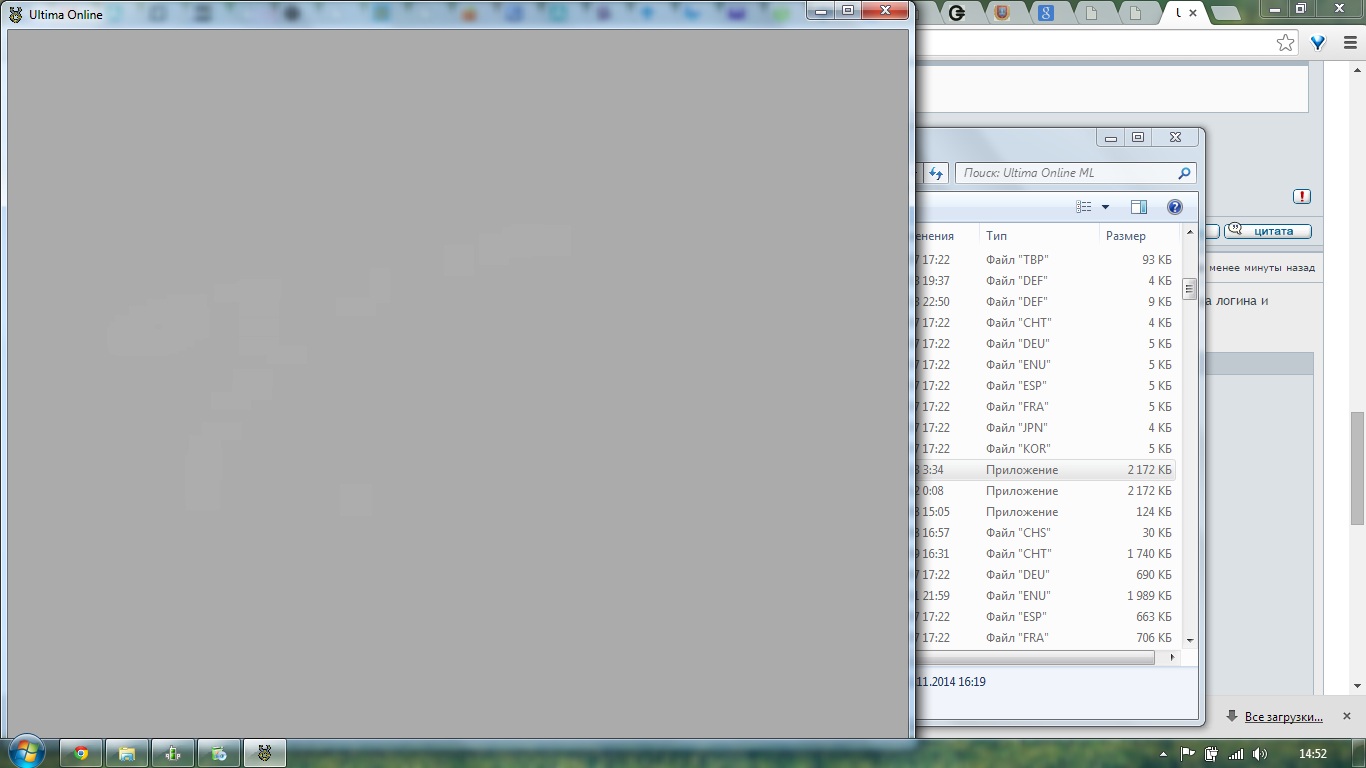1366x768 pixels.
Task: Click the magnifier icon in the Explorer search box
Action: [1184, 173]
